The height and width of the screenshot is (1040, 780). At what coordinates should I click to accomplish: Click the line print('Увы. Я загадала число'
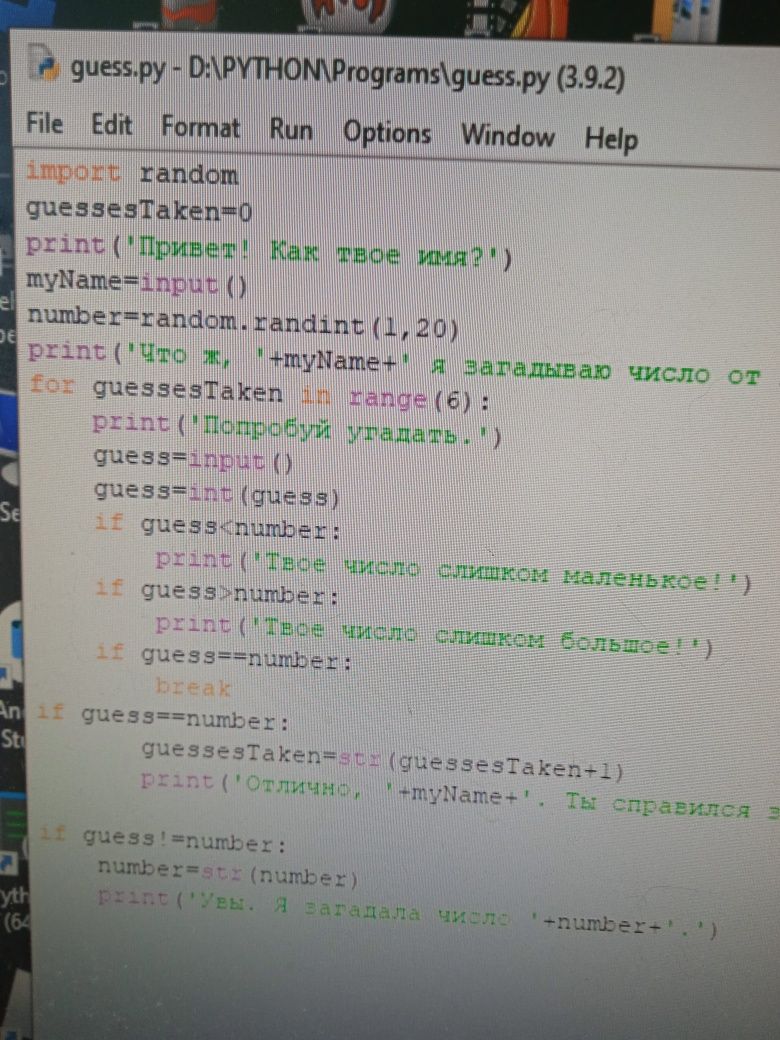(407, 914)
